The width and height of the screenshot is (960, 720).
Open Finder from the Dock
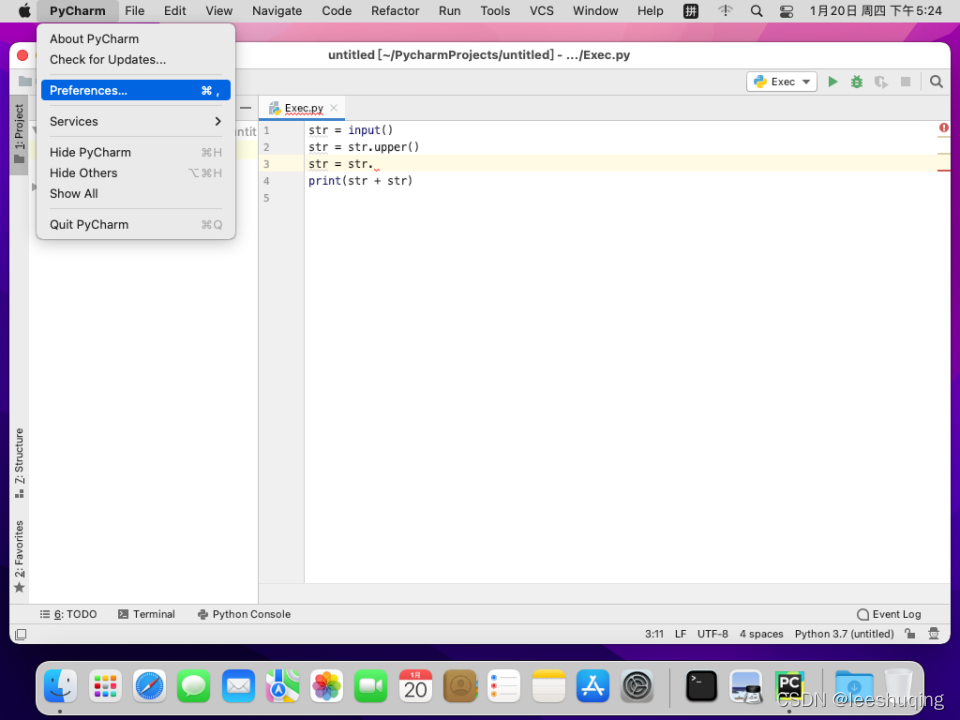coord(60,686)
